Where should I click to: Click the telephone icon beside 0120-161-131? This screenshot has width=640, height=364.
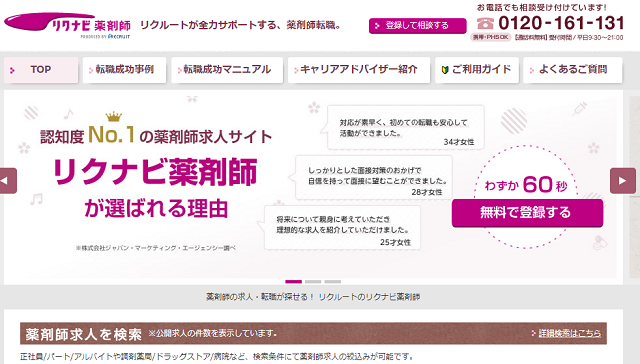click(485, 23)
